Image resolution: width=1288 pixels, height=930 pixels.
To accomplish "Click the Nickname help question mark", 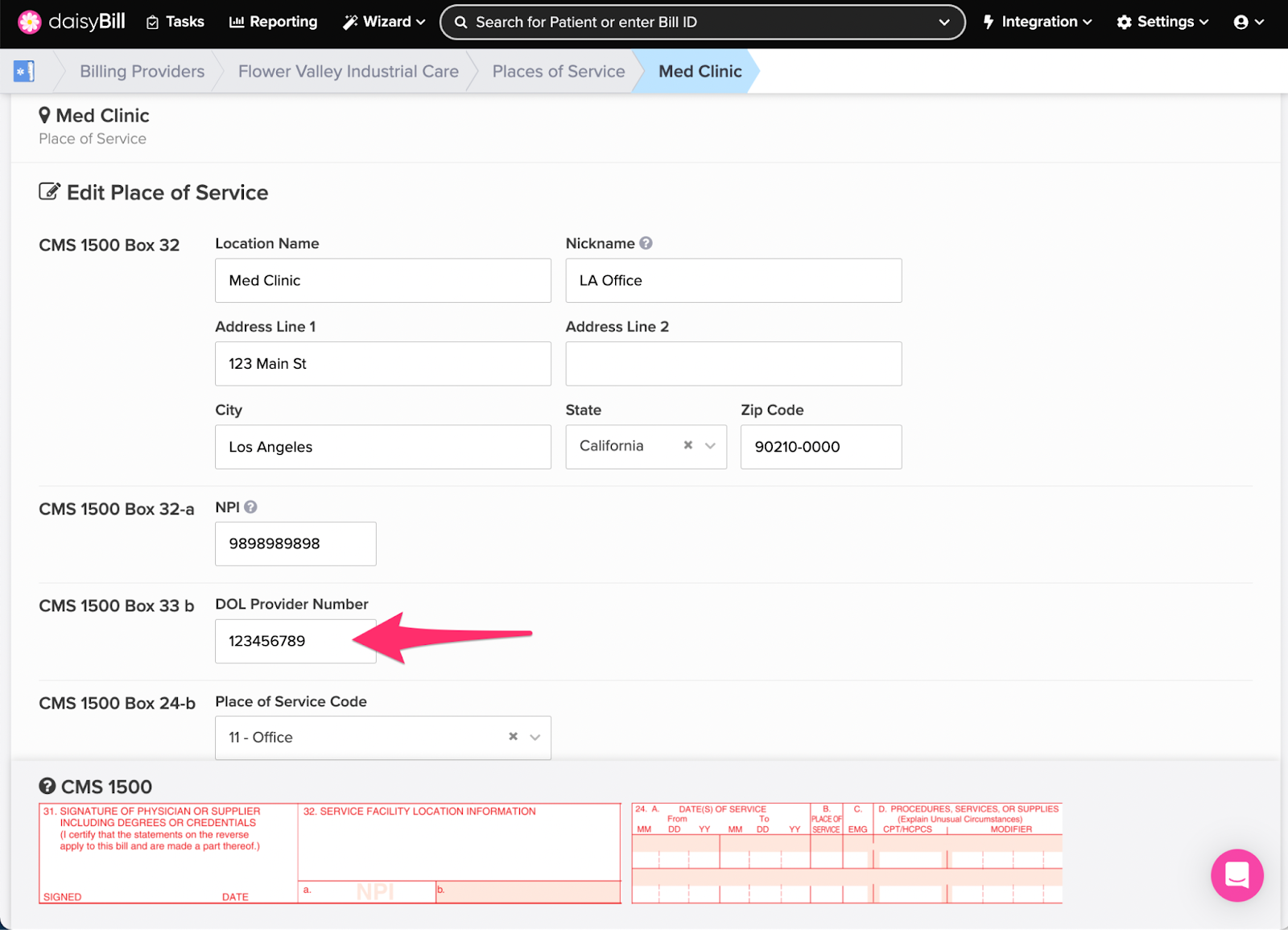I will (646, 243).
